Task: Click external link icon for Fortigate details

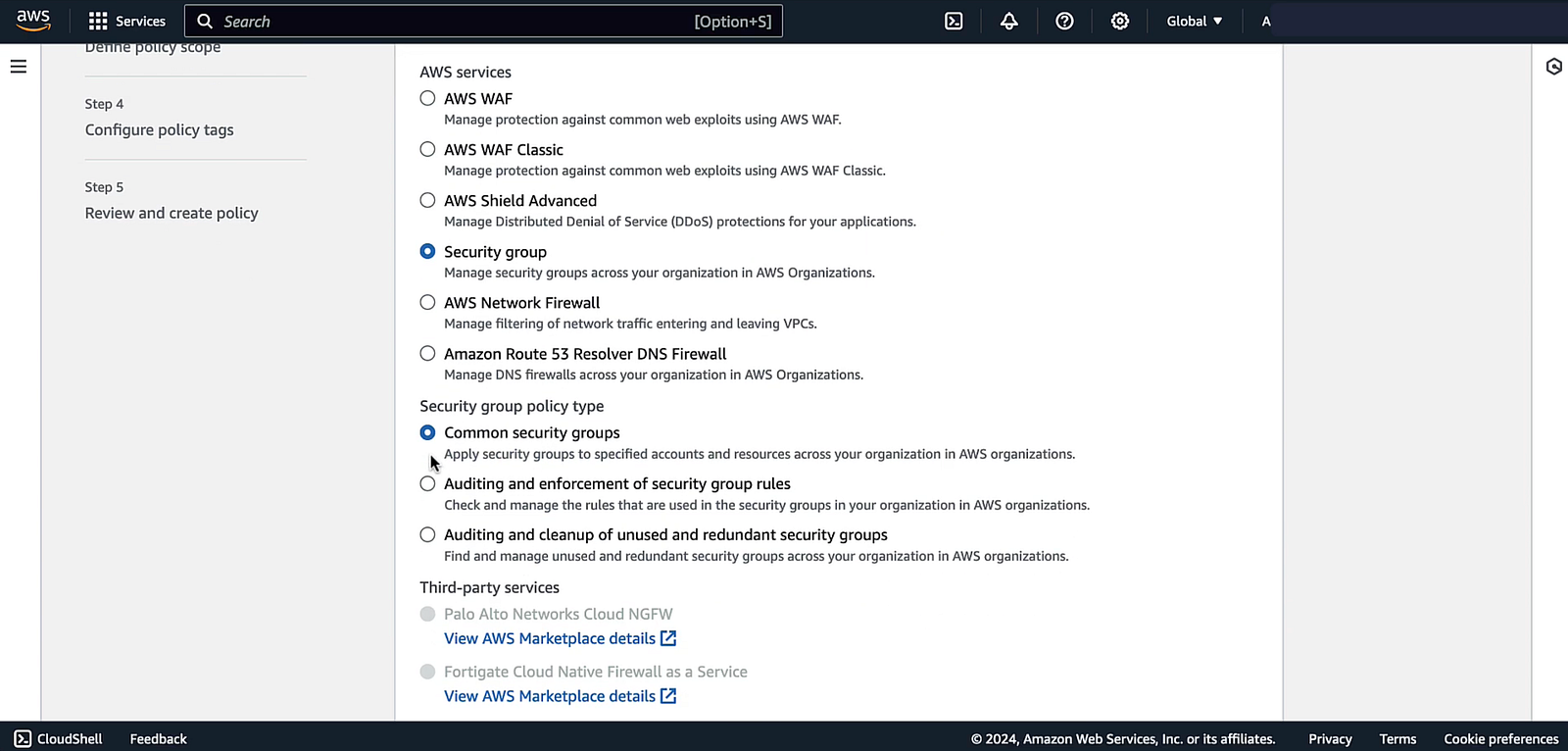Action: click(668, 696)
